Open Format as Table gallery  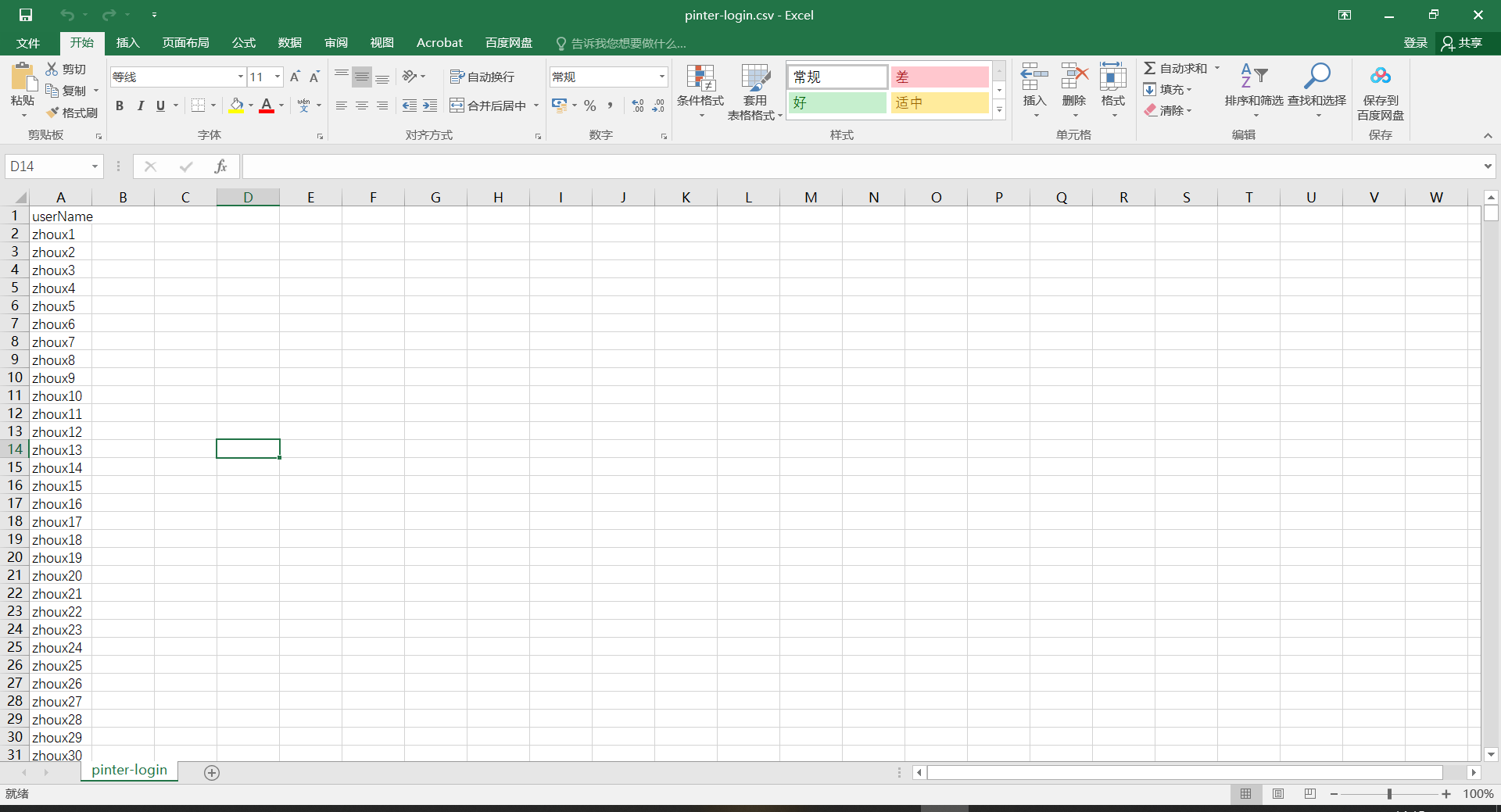pos(755,91)
